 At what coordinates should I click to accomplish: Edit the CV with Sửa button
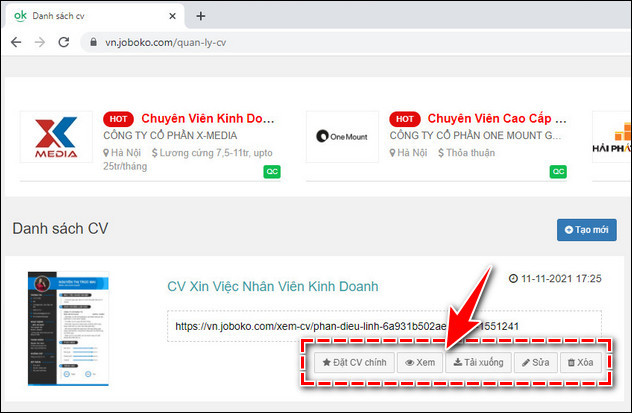coord(536,363)
